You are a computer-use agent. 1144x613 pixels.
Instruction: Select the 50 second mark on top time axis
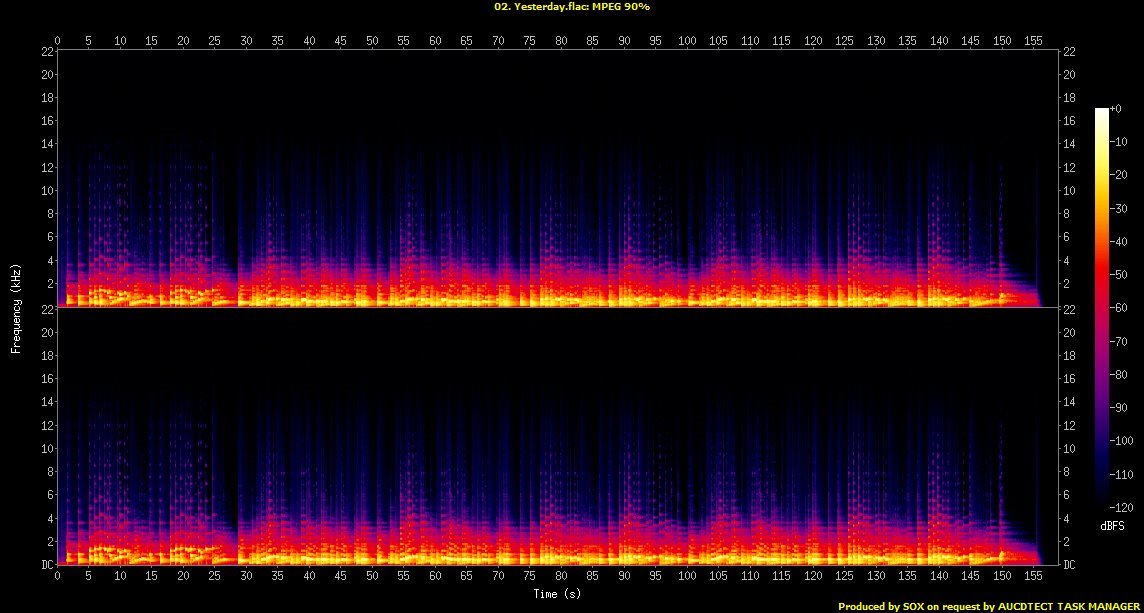(x=372, y=41)
